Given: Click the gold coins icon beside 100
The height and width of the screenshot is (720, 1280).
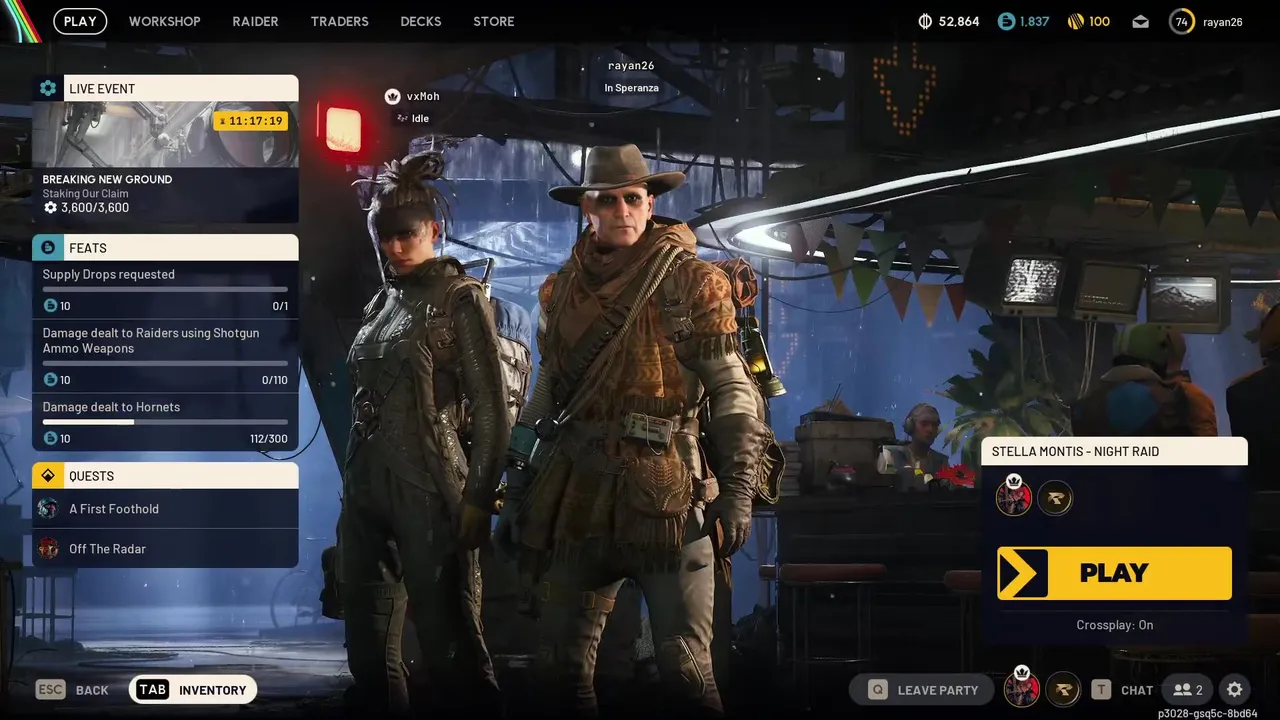Looking at the screenshot, I should click(1076, 21).
